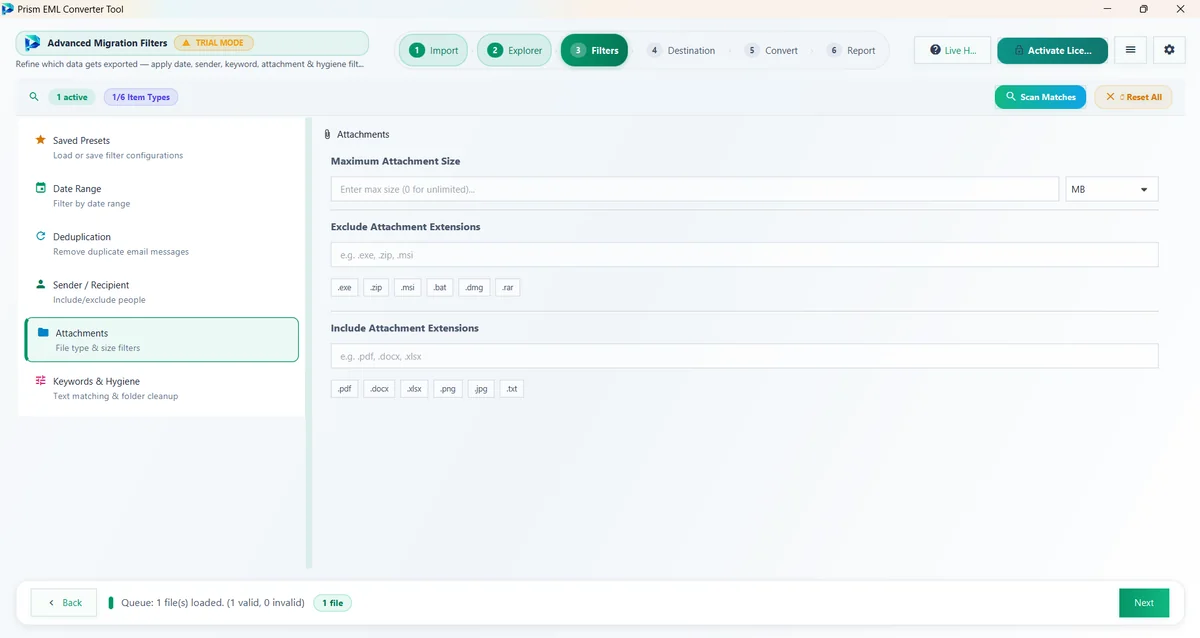Screen dimensions: 1200x638
Task: Add .zip to excluded extensions
Action: point(376,287)
